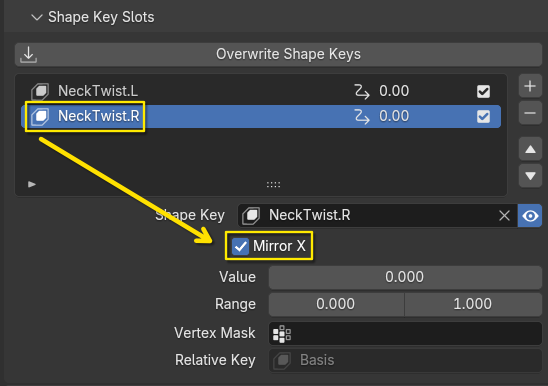The width and height of the screenshot is (548, 386).
Task: Move slot up with the up arrow
Action: coord(530,149)
